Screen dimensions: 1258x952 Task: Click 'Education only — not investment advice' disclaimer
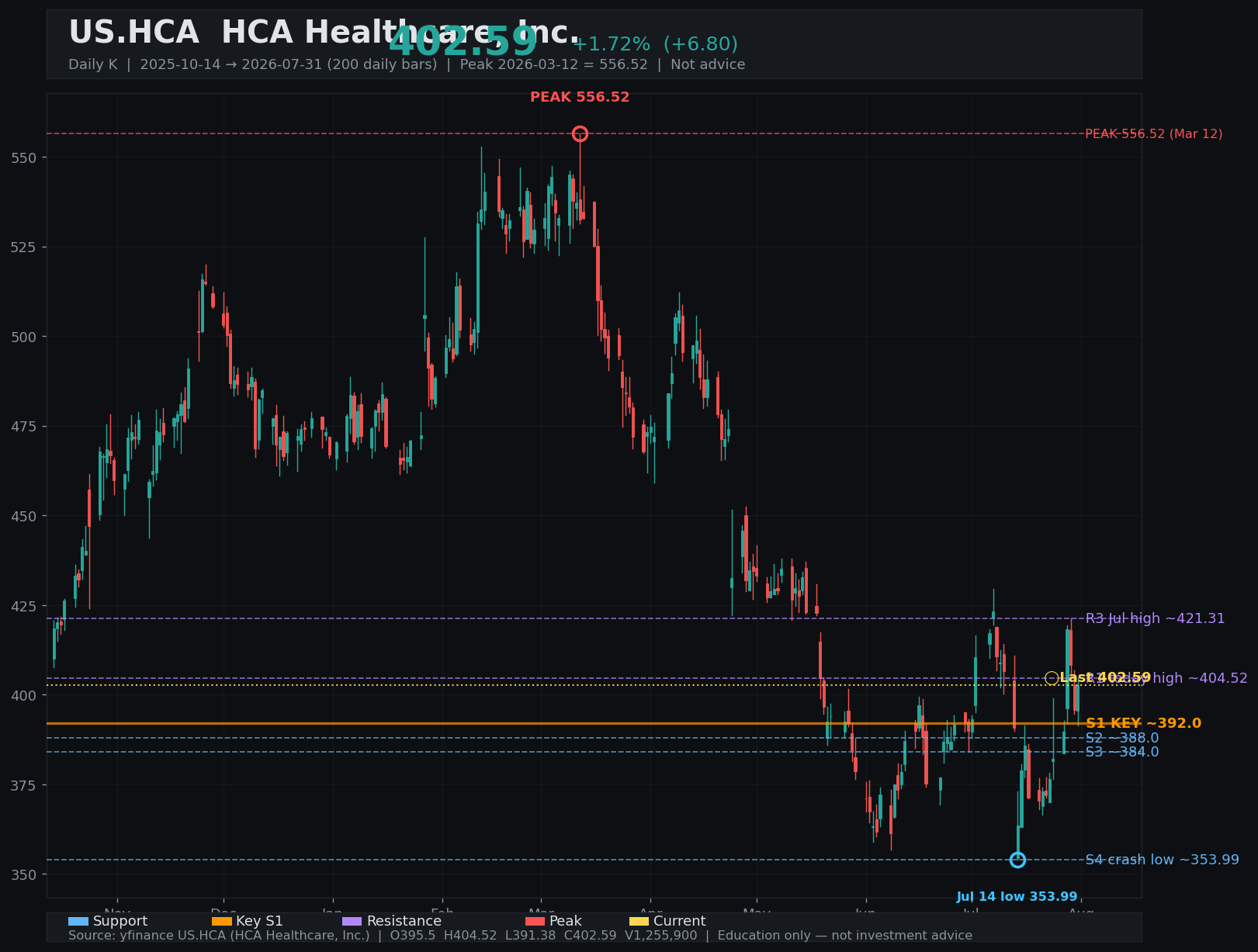pos(844,936)
